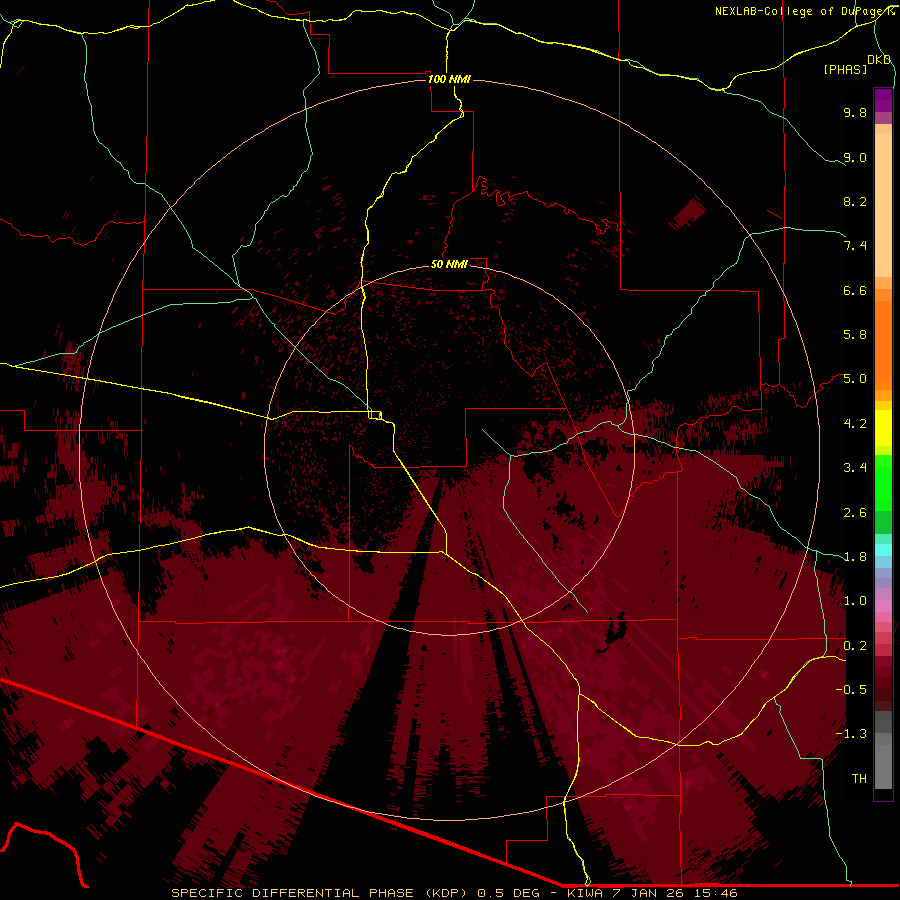Image resolution: width=900 pixels, height=900 pixels.
Task: Click the 9.0 legend value
Action: pyautogui.click(x=855, y=157)
